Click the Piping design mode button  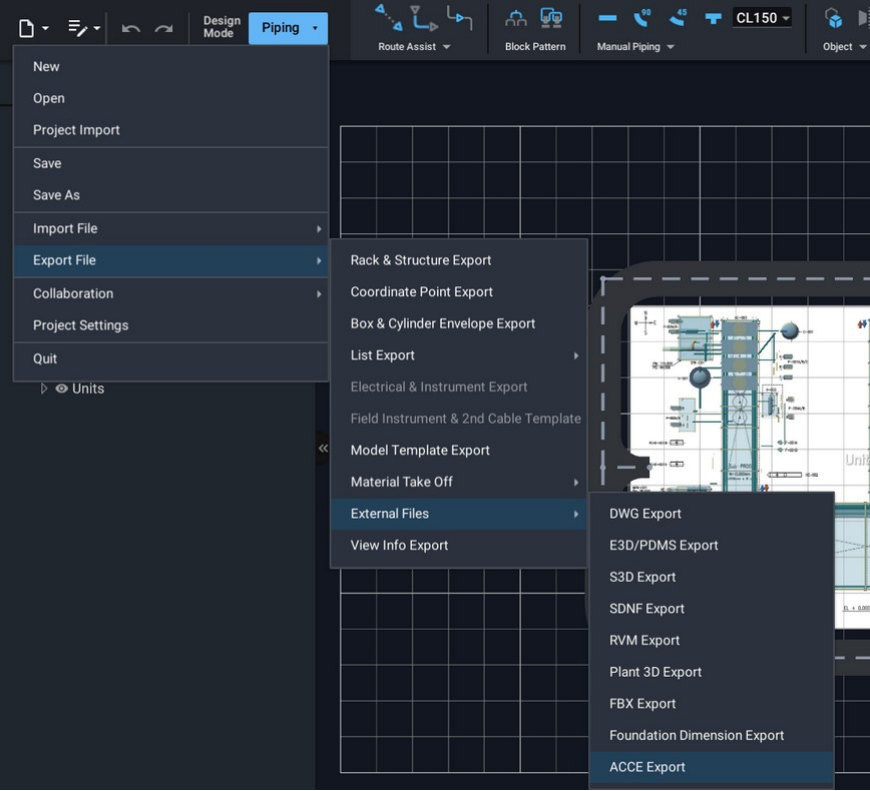pos(288,28)
